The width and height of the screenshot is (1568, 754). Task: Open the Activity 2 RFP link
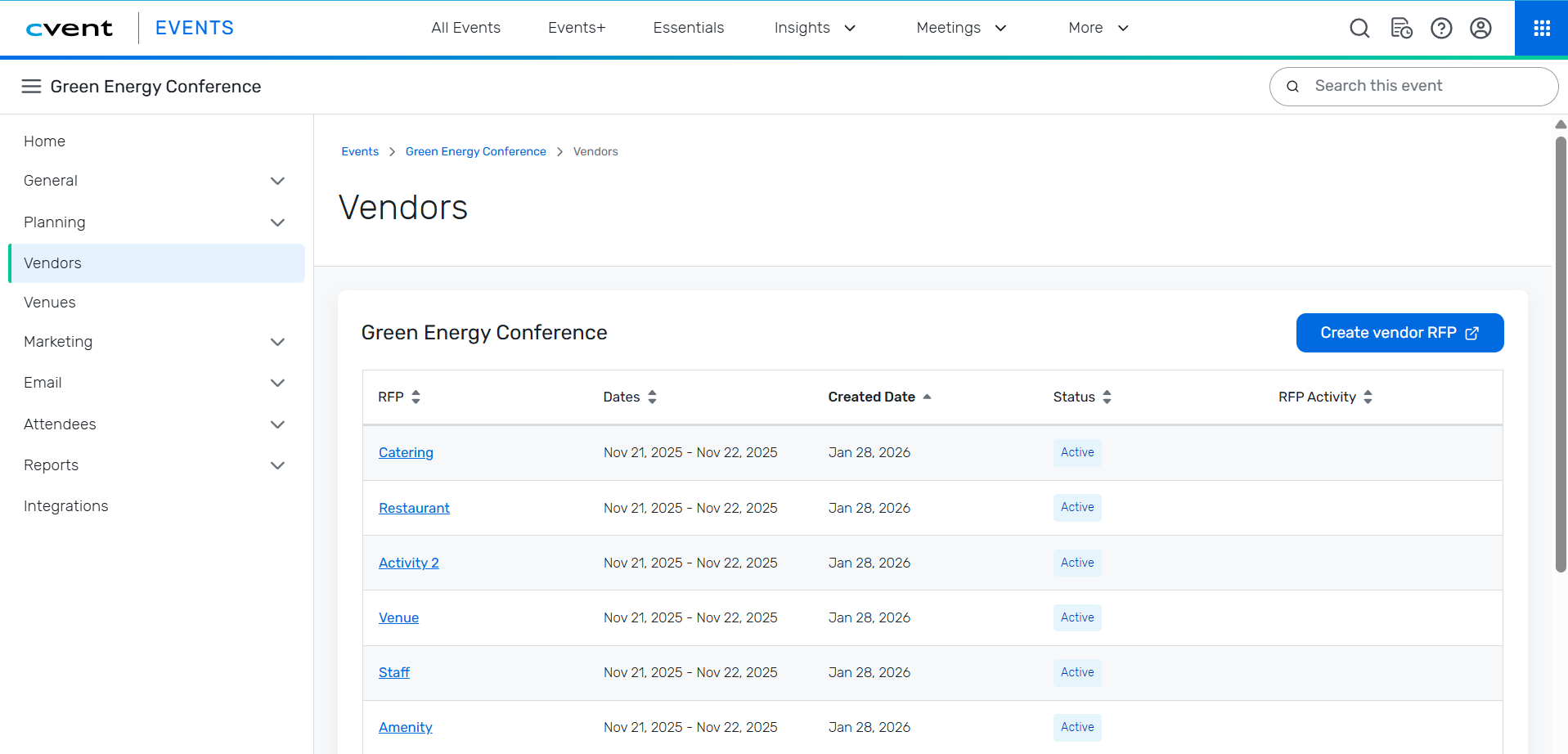(x=408, y=563)
